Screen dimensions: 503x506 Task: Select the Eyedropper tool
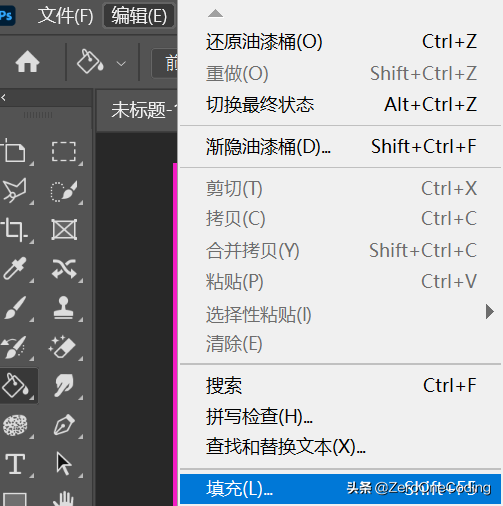tap(14, 268)
